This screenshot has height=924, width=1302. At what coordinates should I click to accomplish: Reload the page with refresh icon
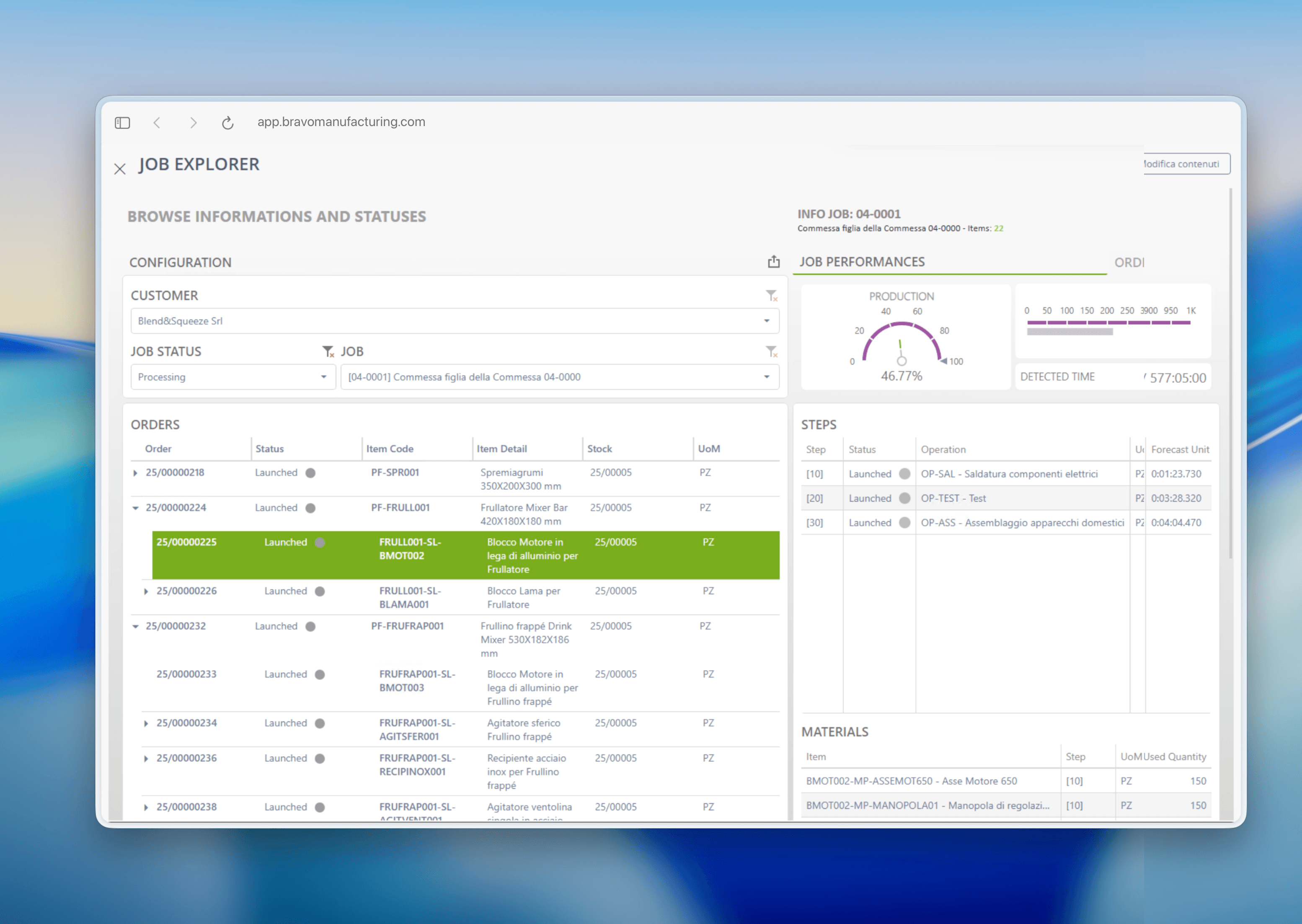tap(227, 122)
